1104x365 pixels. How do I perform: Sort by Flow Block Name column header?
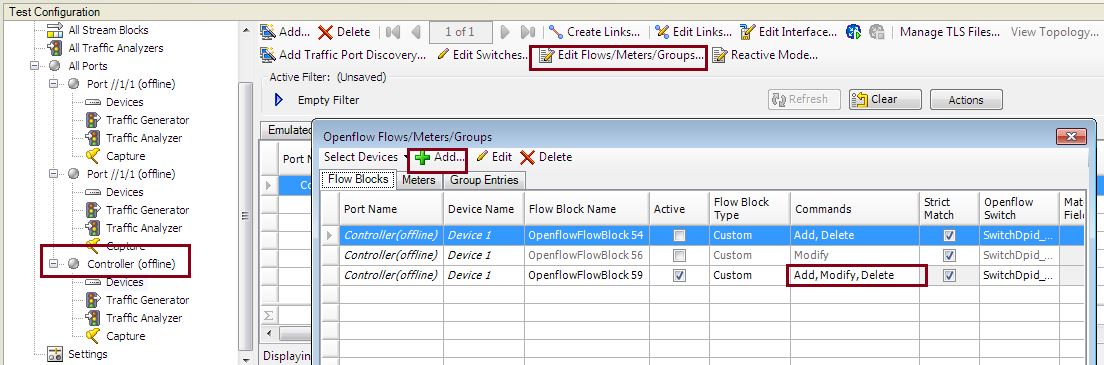pyautogui.click(x=586, y=209)
